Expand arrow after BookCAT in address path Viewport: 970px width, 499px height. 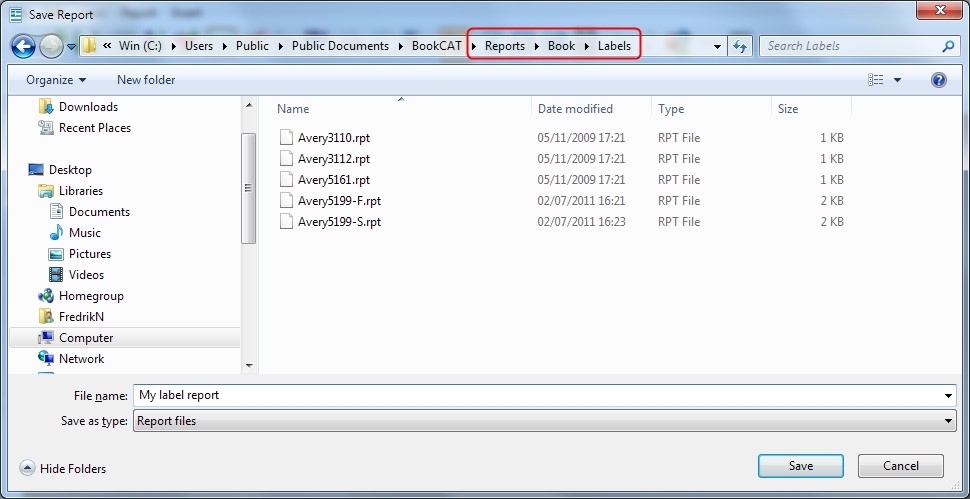tap(473, 46)
